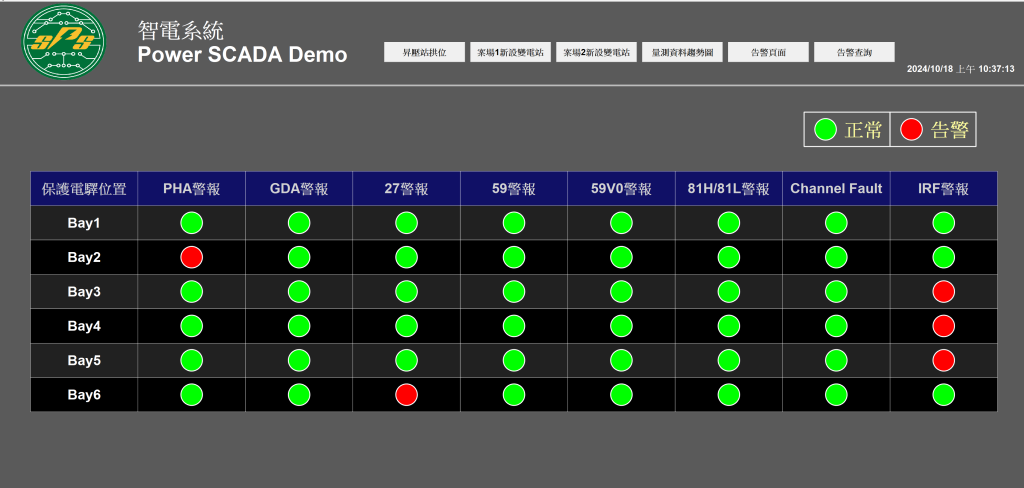Click Bay3 PHA status indicator
1024x488 pixels.
pos(191,291)
